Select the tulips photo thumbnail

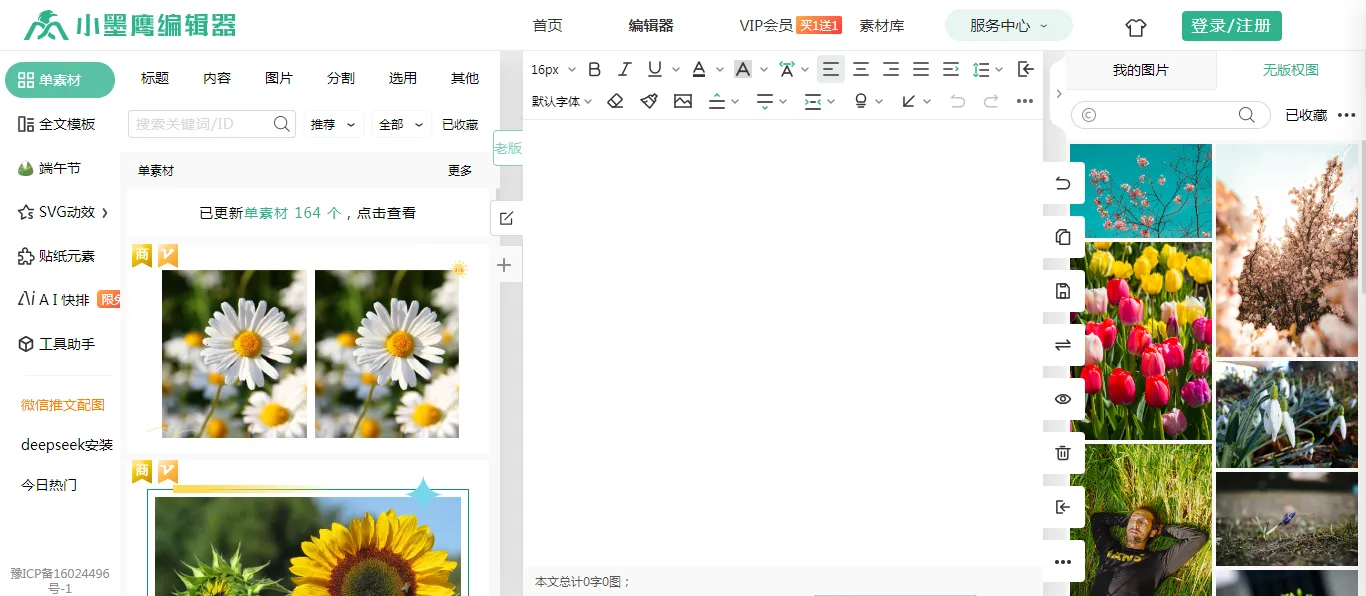click(x=1141, y=341)
